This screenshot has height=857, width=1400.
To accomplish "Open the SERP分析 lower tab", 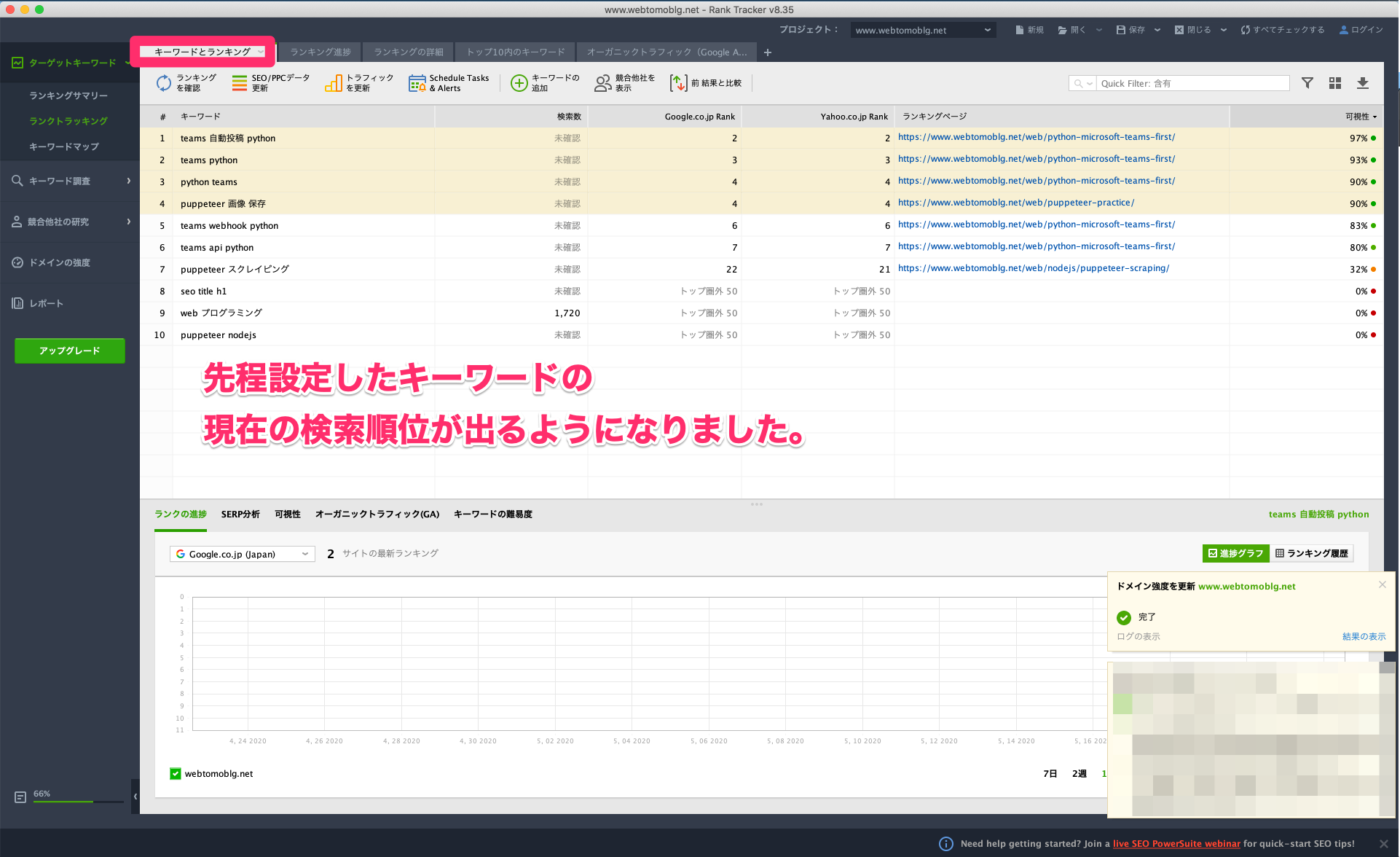I will pyautogui.click(x=240, y=514).
